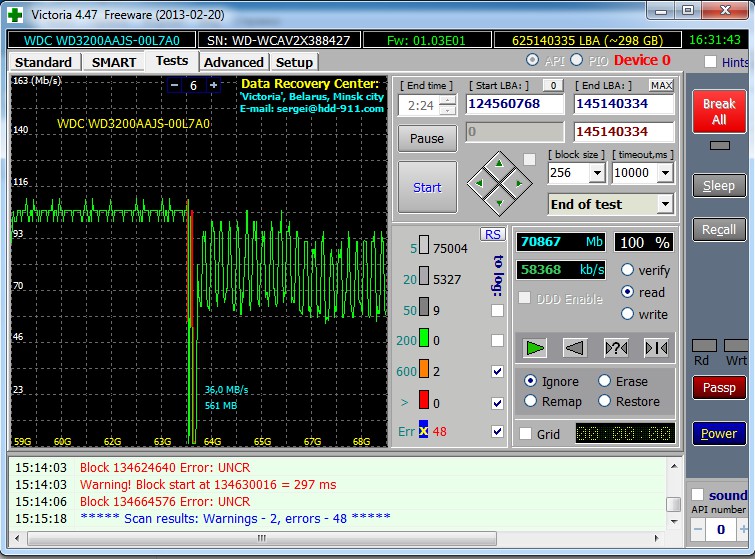Open the Advanced tab

tap(233, 62)
